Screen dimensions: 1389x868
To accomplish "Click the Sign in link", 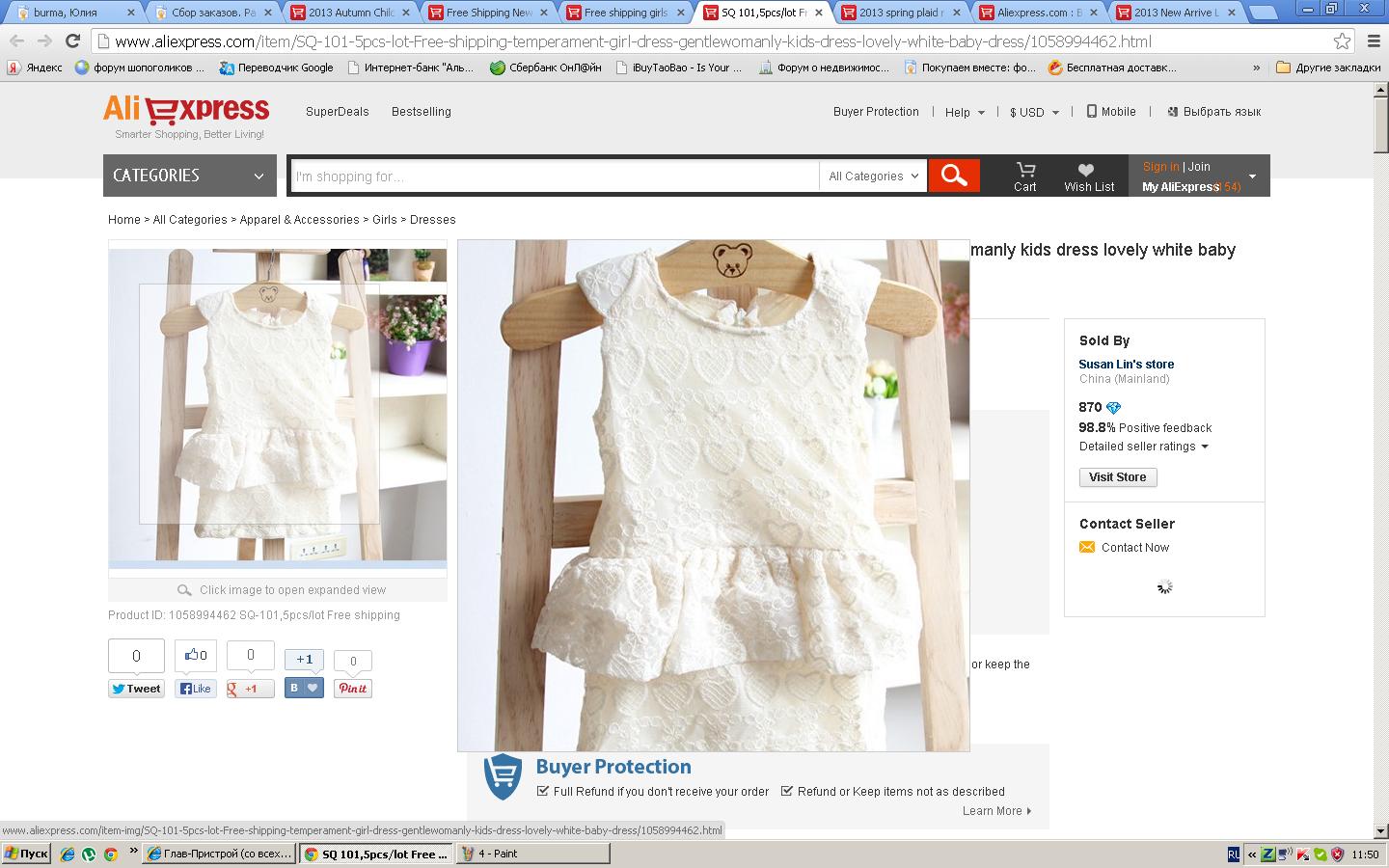I will [1160, 167].
